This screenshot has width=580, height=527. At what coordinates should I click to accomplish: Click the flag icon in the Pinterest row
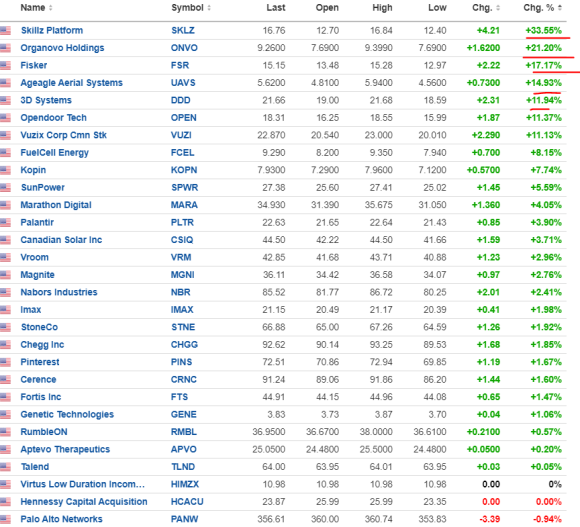6,362
